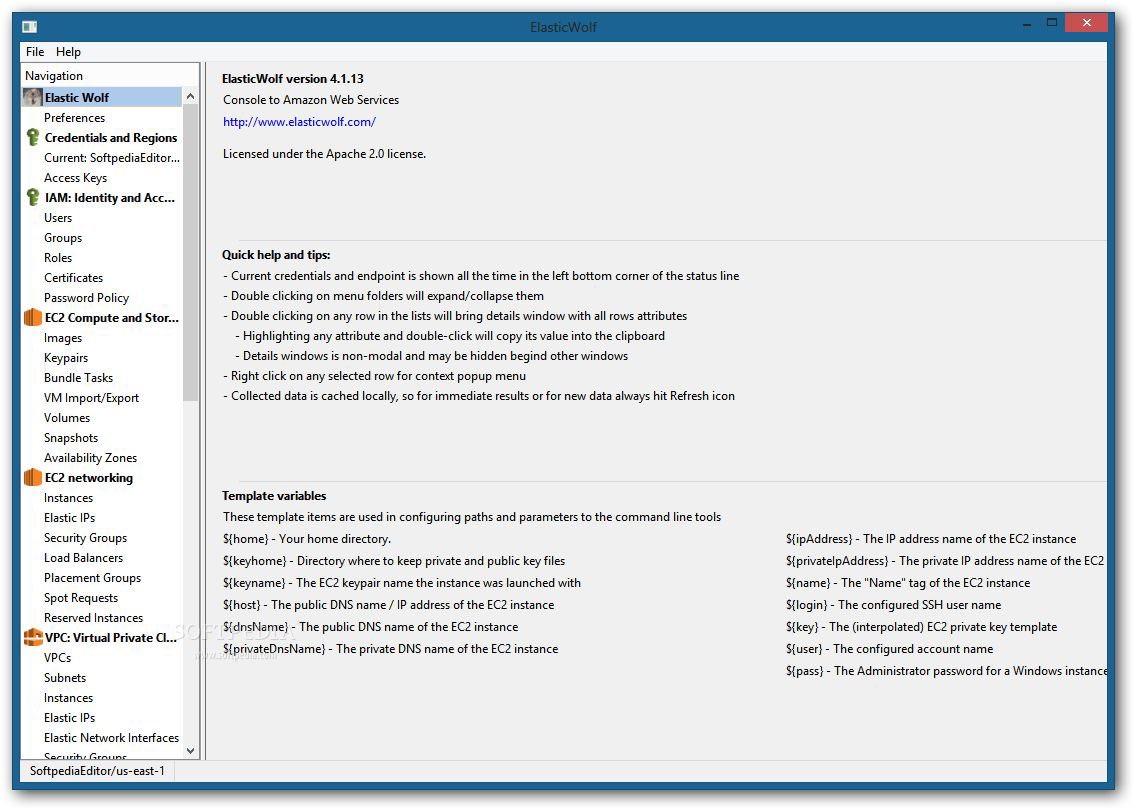Open Instances under EC2 networking

tap(68, 498)
